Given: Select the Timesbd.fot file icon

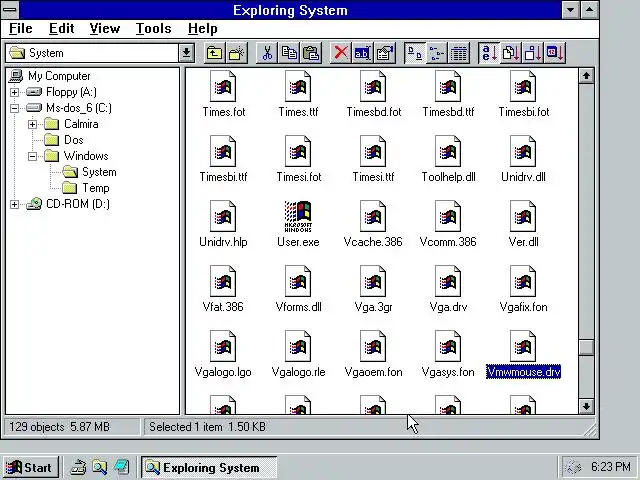Looking at the screenshot, I should pyautogui.click(x=373, y=87).
